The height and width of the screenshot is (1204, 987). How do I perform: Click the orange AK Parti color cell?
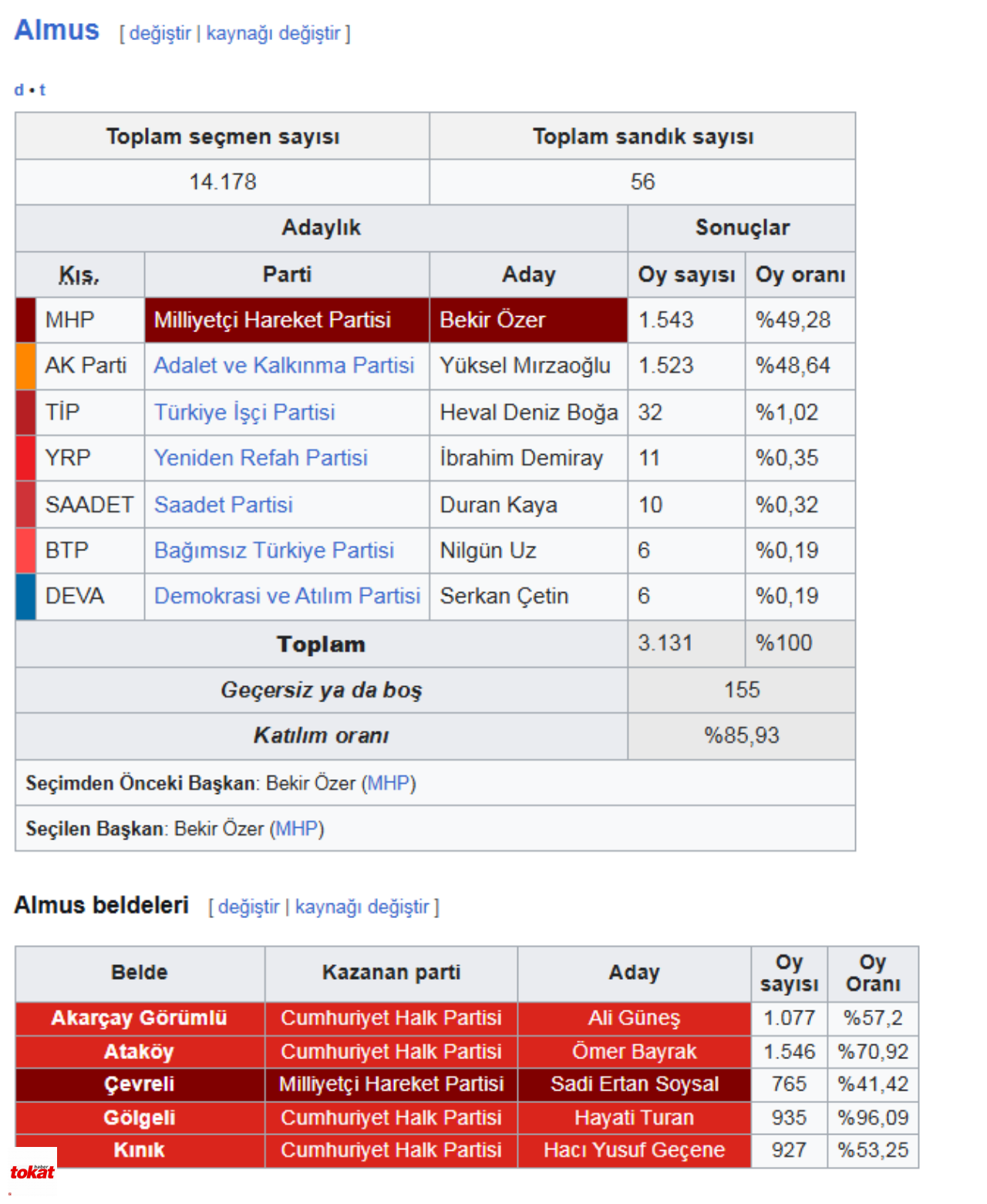(x=25, y=365)
